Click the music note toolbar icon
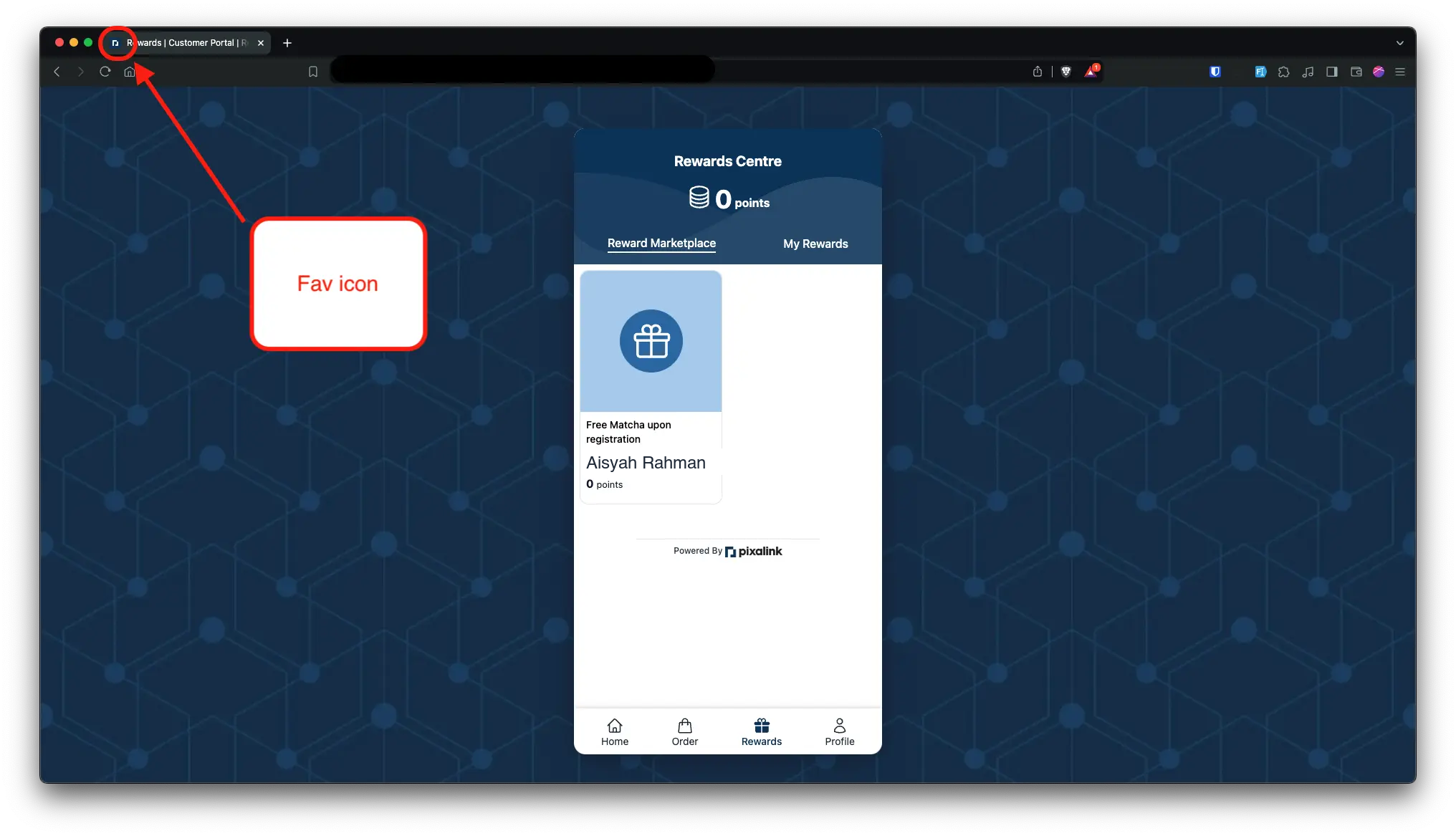1456x836 pixels. pos(1308,72)
